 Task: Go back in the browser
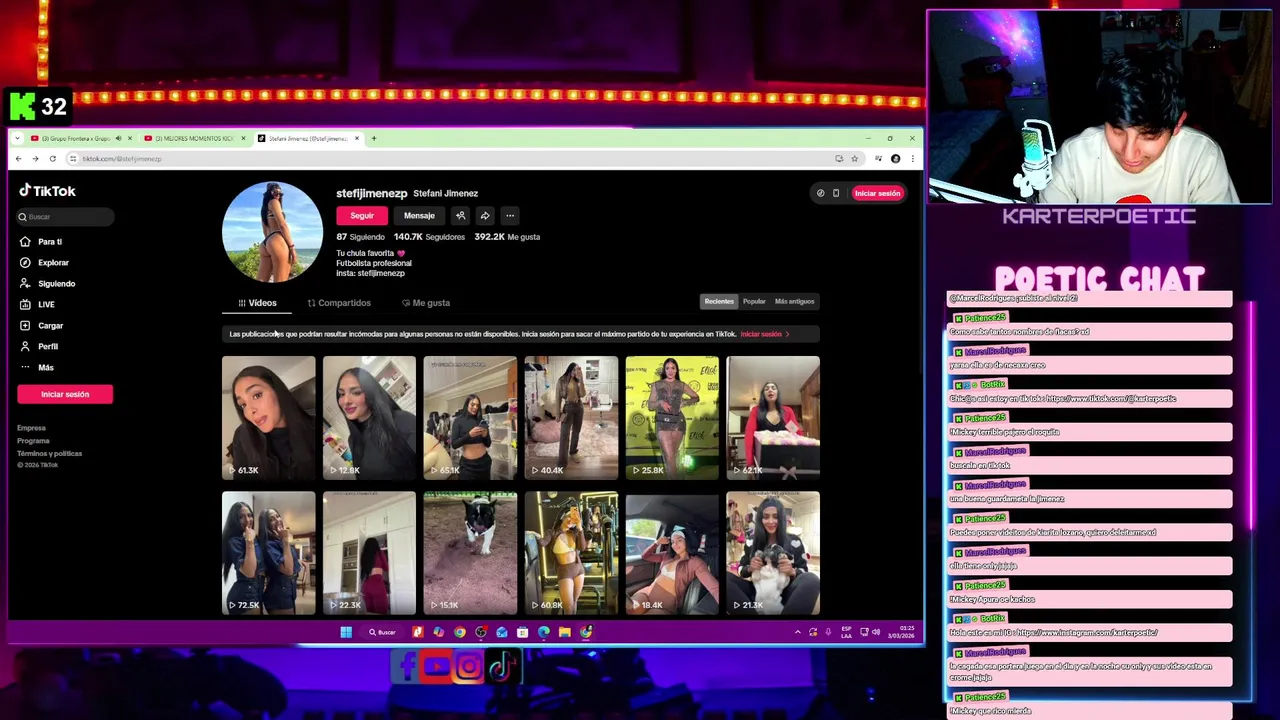click(18, 159)
